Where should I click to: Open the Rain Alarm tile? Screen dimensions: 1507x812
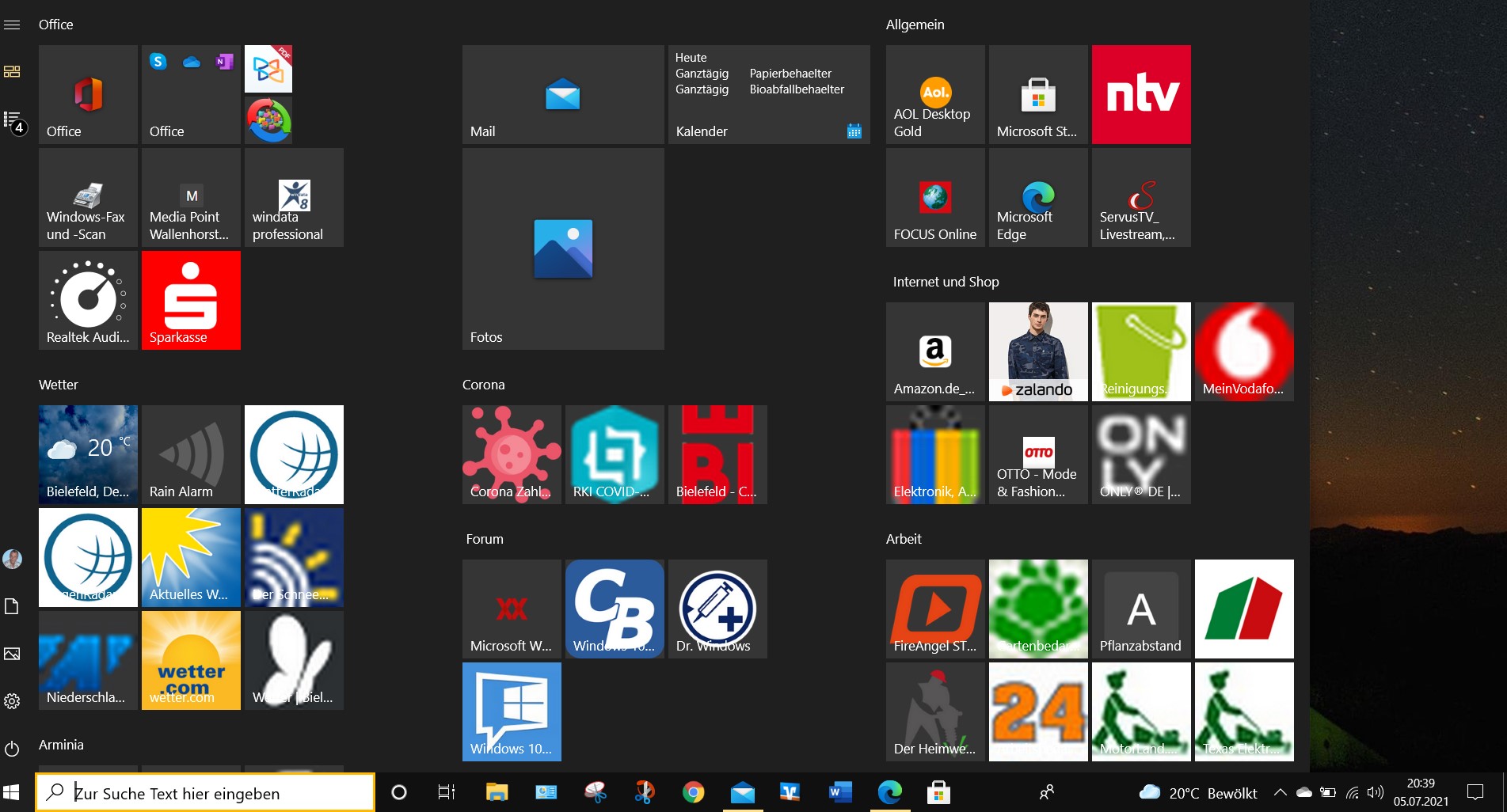[x=191, y=454]
